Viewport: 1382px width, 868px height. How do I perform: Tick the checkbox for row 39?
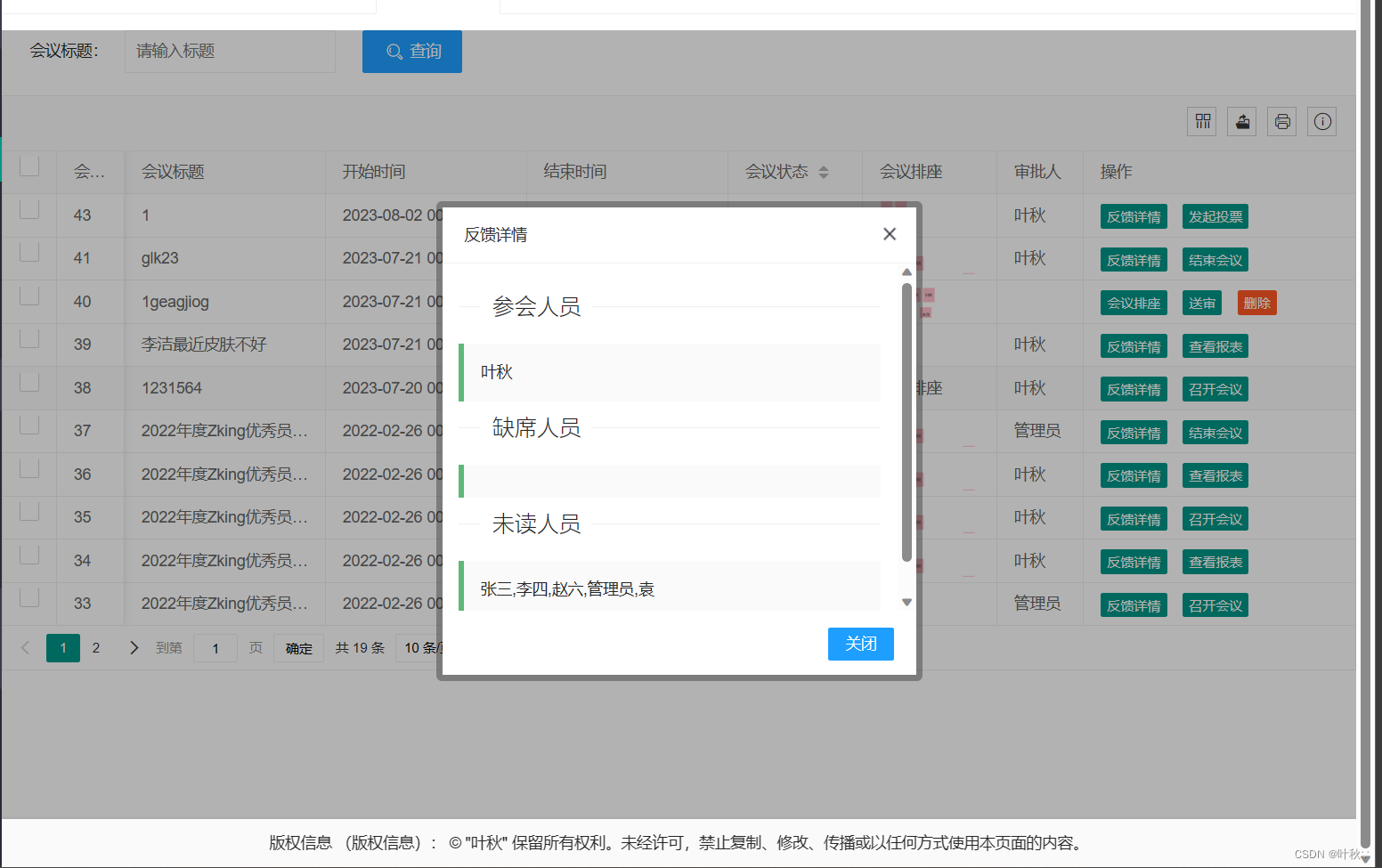tap(29, 338)
